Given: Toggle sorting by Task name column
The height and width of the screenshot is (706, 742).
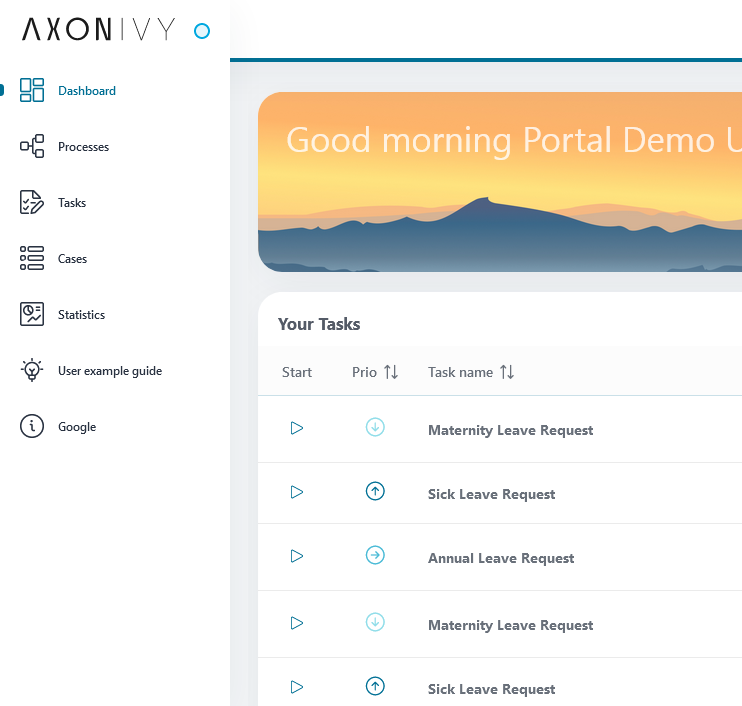Looking at the screenshot, I should click(x=507, y=372).
